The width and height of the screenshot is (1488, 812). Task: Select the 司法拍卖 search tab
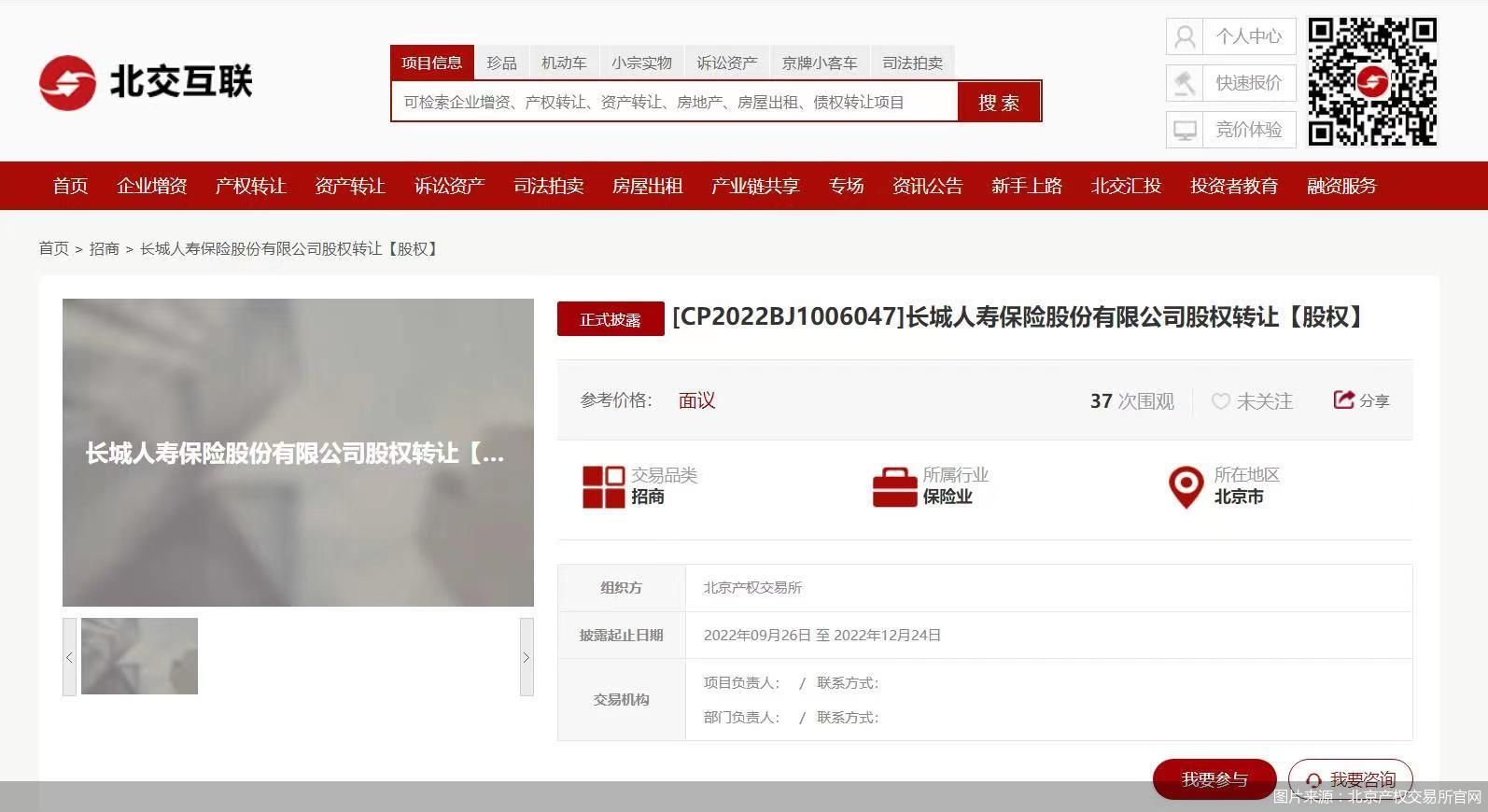912,63
